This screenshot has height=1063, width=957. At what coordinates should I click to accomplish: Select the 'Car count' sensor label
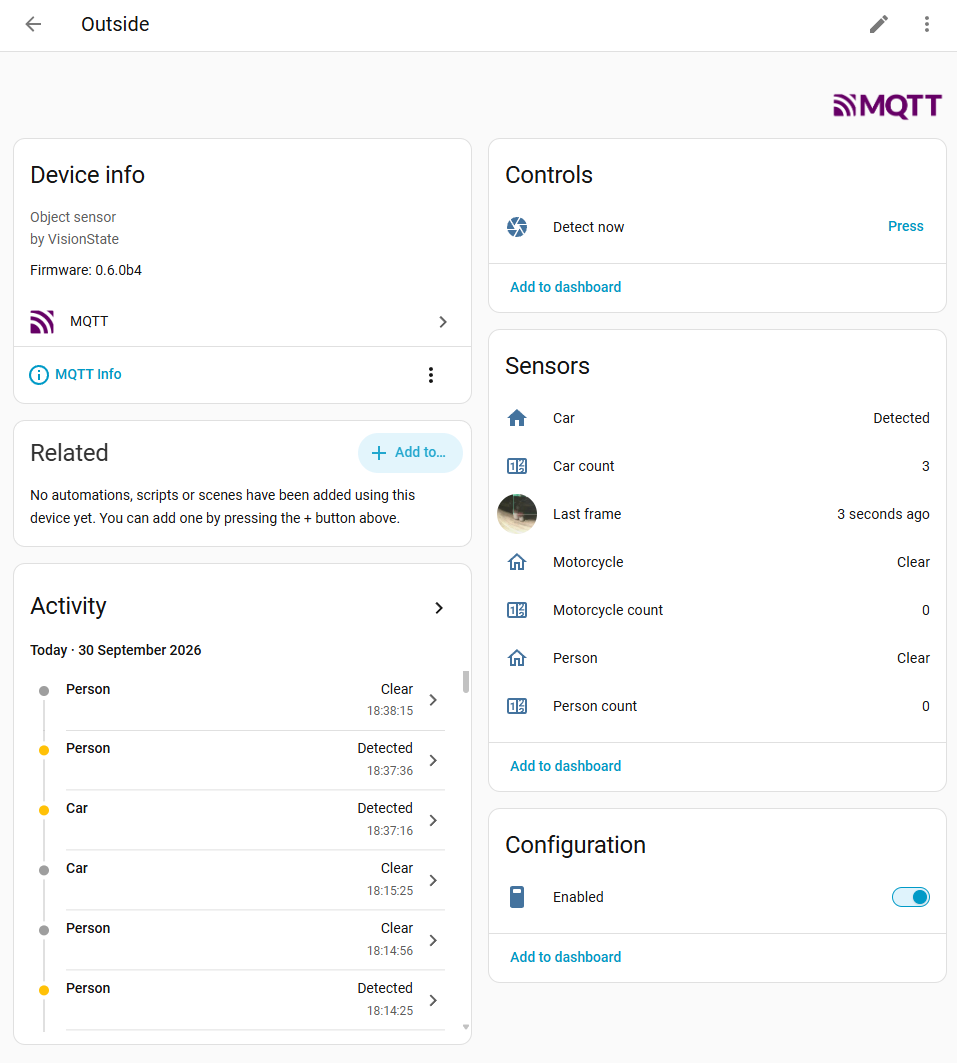point(584,466)
